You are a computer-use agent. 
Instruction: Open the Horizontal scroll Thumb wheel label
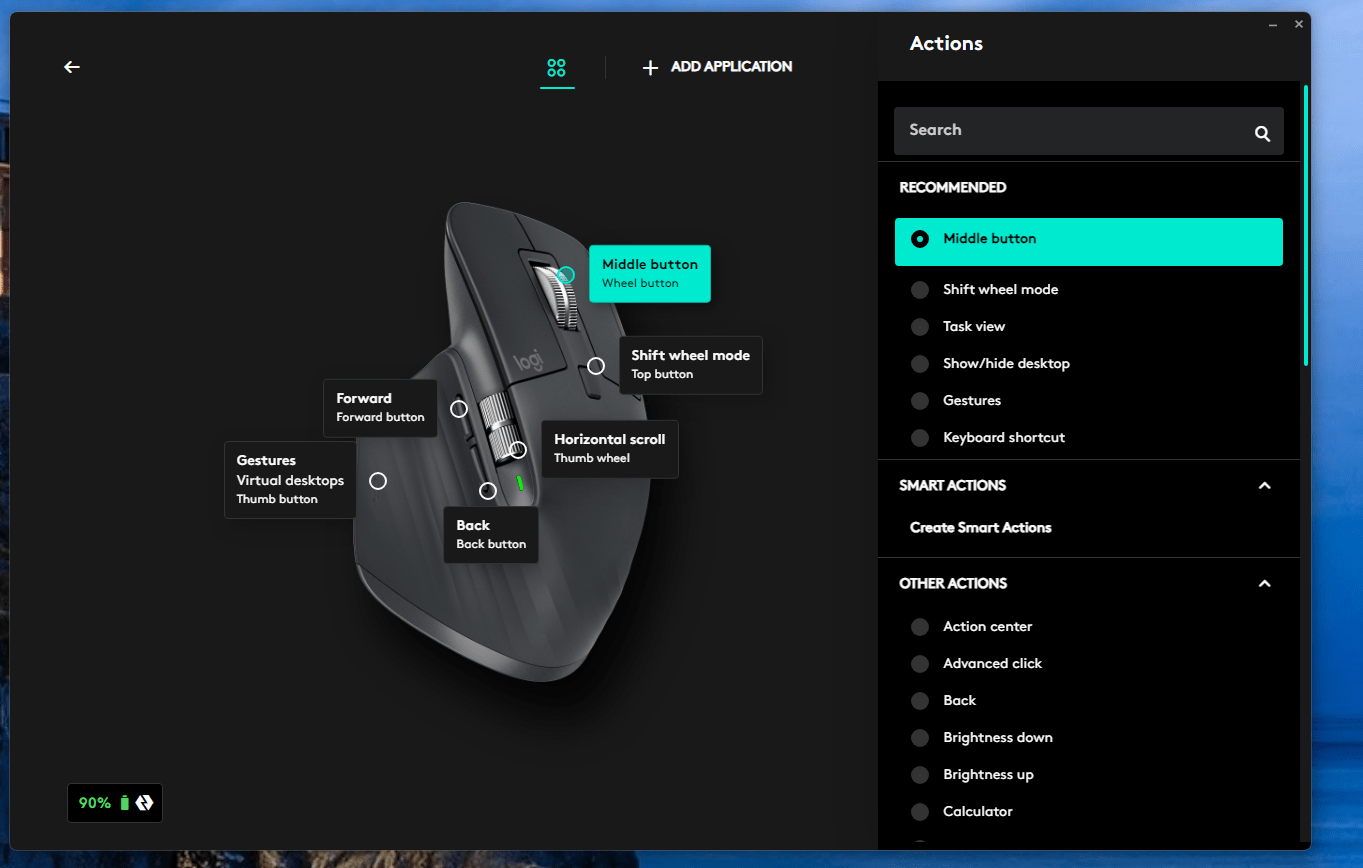pyautogui.click(x=609, y=448)
